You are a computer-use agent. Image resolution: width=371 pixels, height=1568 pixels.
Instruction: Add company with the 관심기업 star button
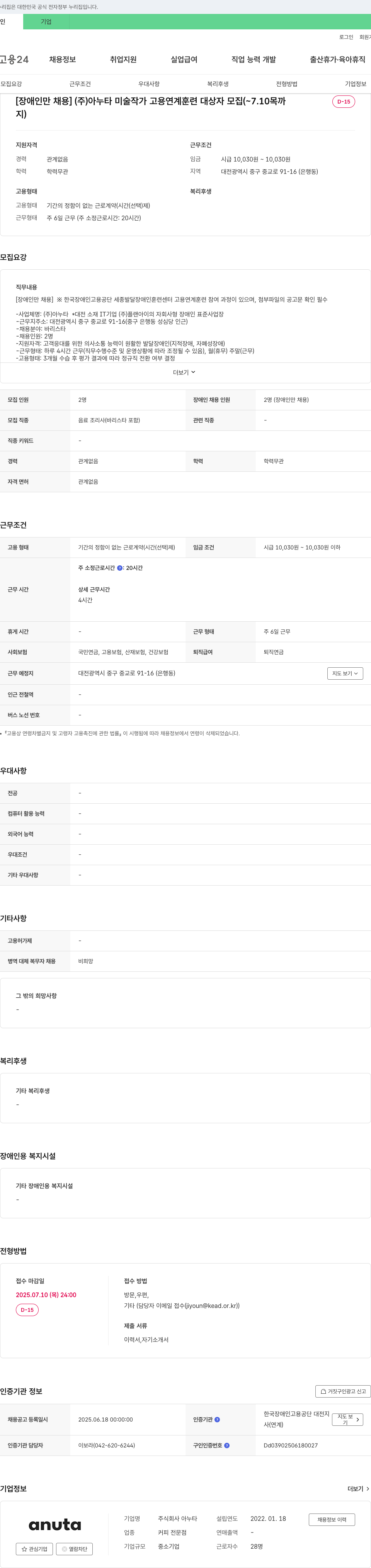[34, 1549]
